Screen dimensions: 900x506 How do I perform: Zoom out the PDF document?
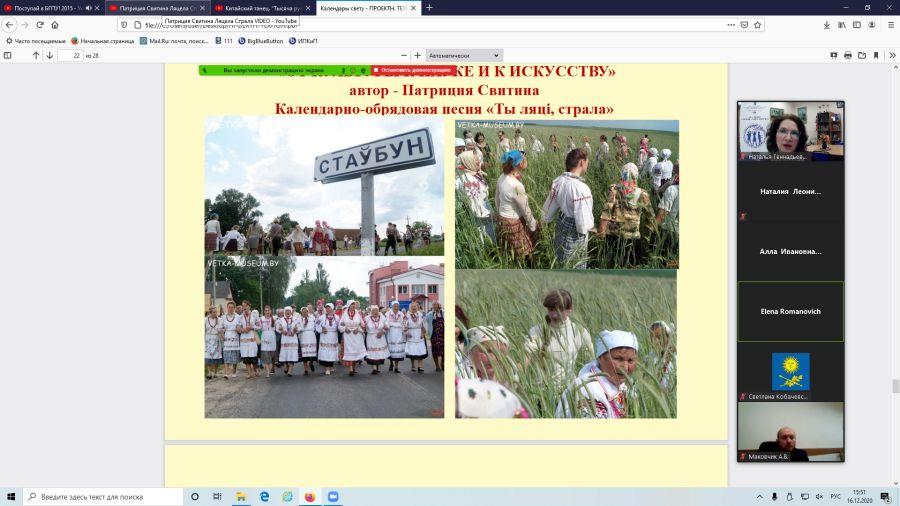click(x=404, y=56)
